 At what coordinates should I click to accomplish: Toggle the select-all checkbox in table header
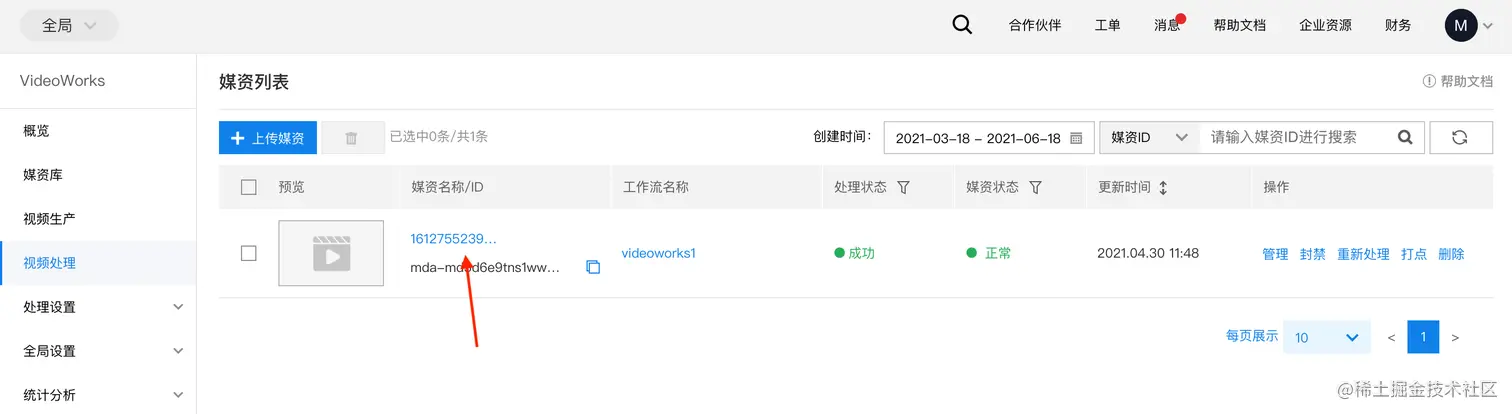click(x=249, y=187)
